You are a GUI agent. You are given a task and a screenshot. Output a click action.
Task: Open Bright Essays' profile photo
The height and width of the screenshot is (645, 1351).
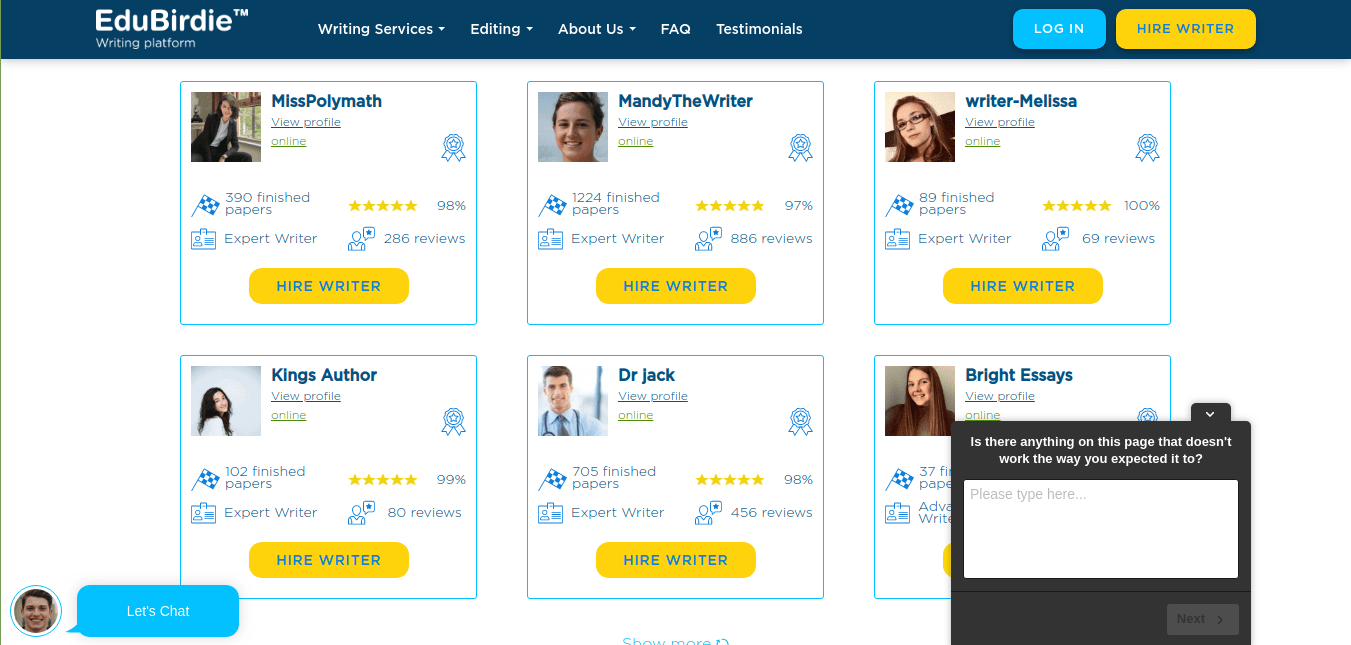click(x=920, y=401)
